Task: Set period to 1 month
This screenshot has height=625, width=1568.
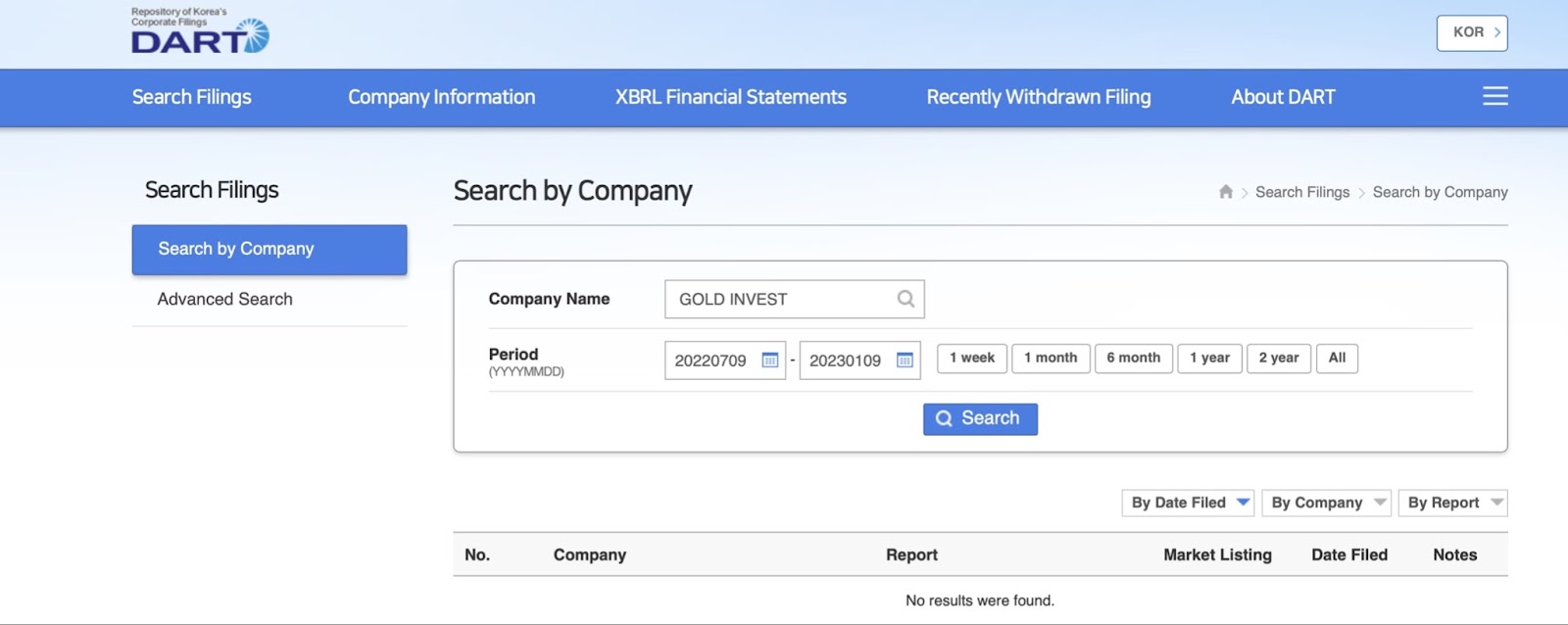Action: 1051,359
